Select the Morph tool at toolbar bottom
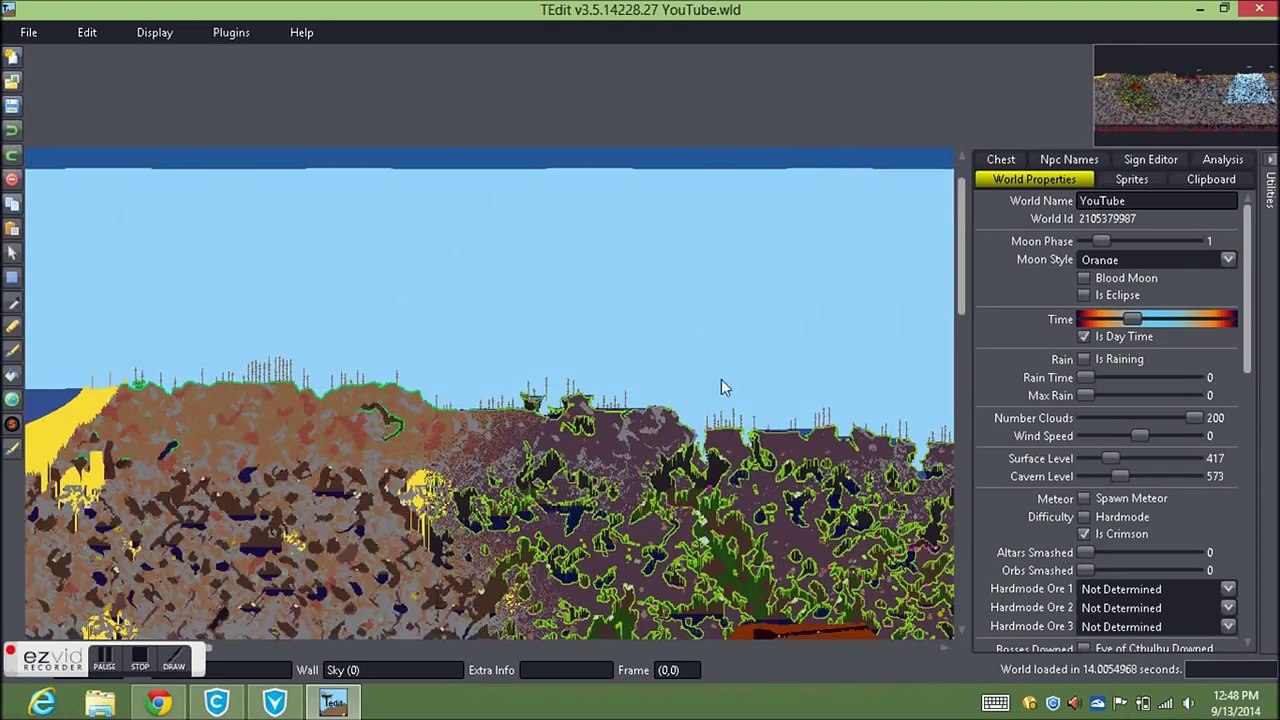The width and height of the screenshot is (1280, 720). coord(12,449)
